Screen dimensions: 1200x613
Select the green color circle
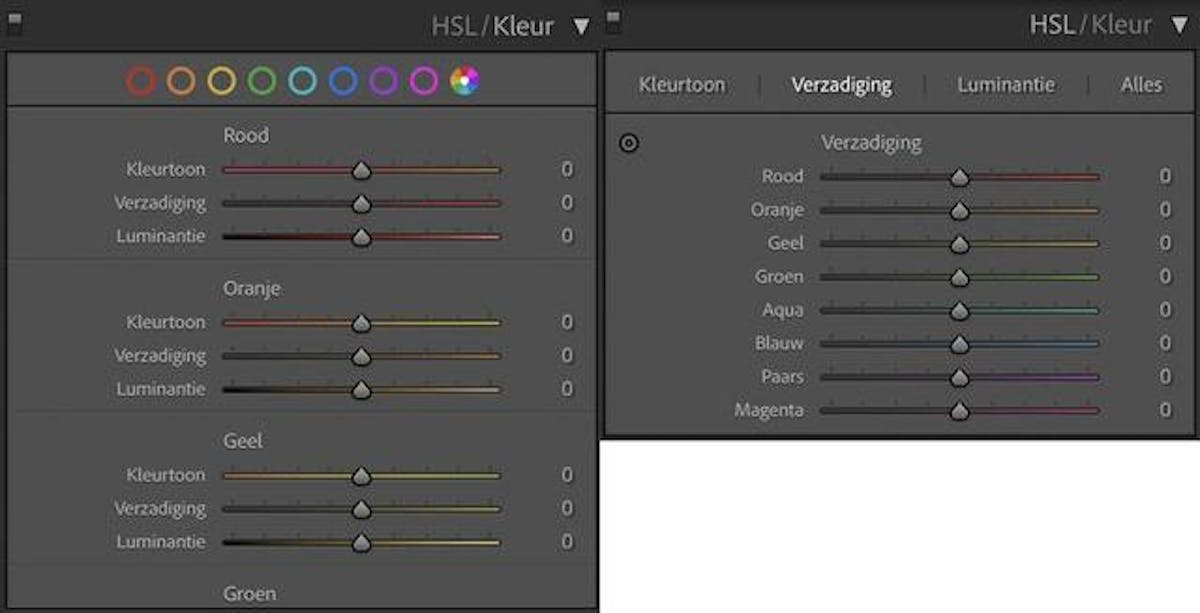pyautogui.click(x=262, y=81)
